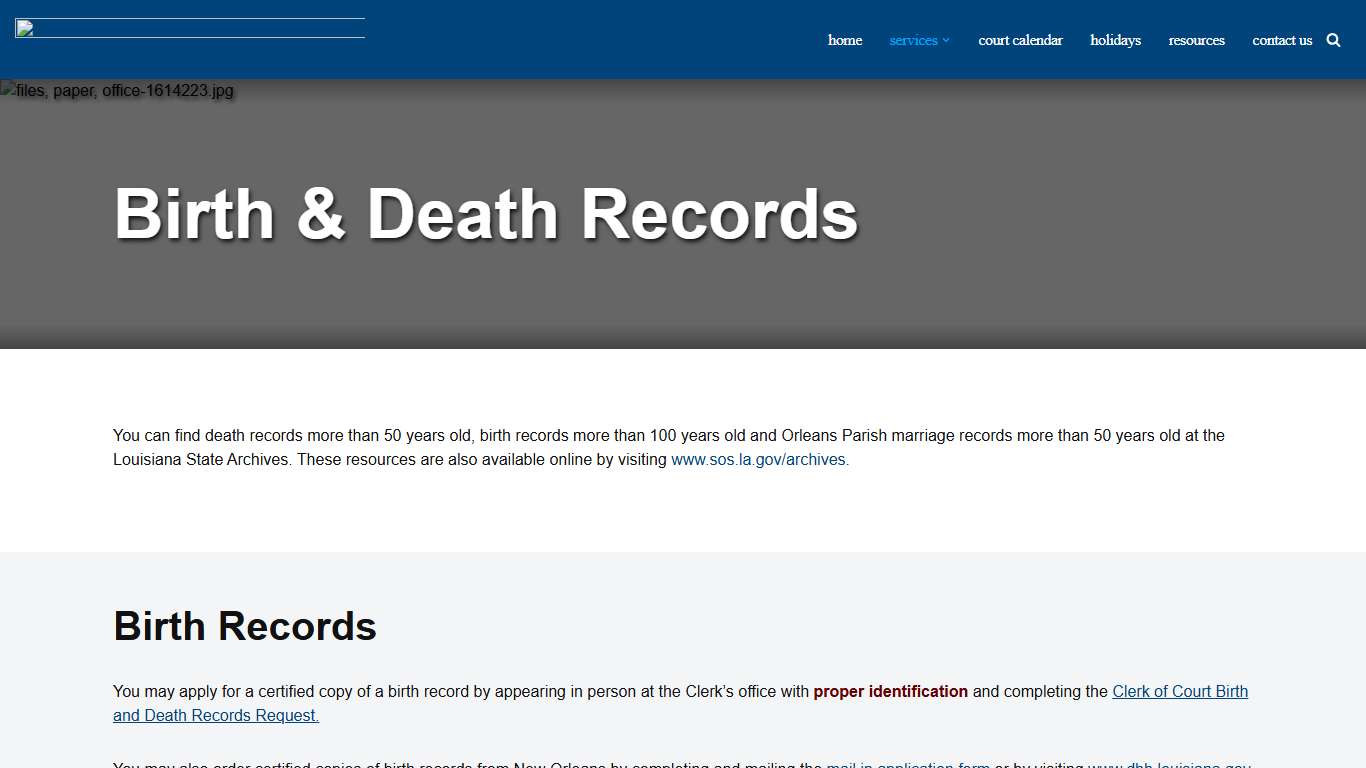
Task: Select court calendar in the navigation
Action: tap(1020, 40)
